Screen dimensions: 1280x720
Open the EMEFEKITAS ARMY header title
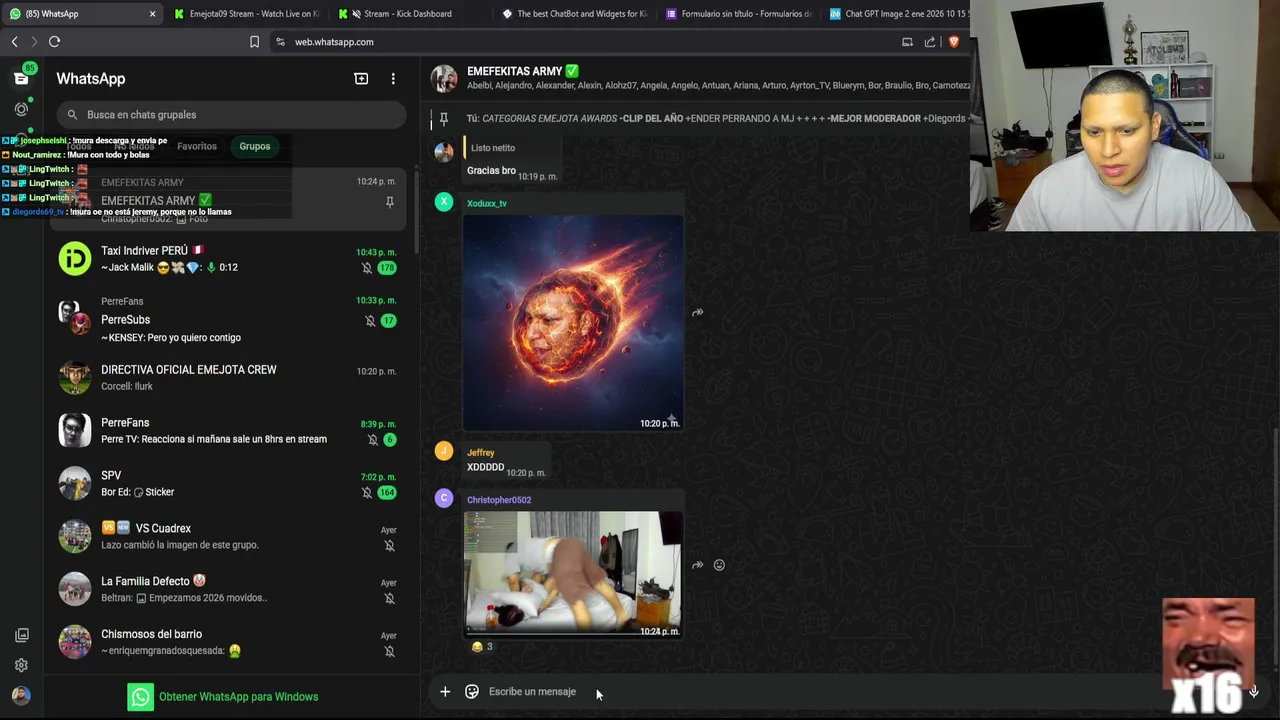(x=523, y=71)
